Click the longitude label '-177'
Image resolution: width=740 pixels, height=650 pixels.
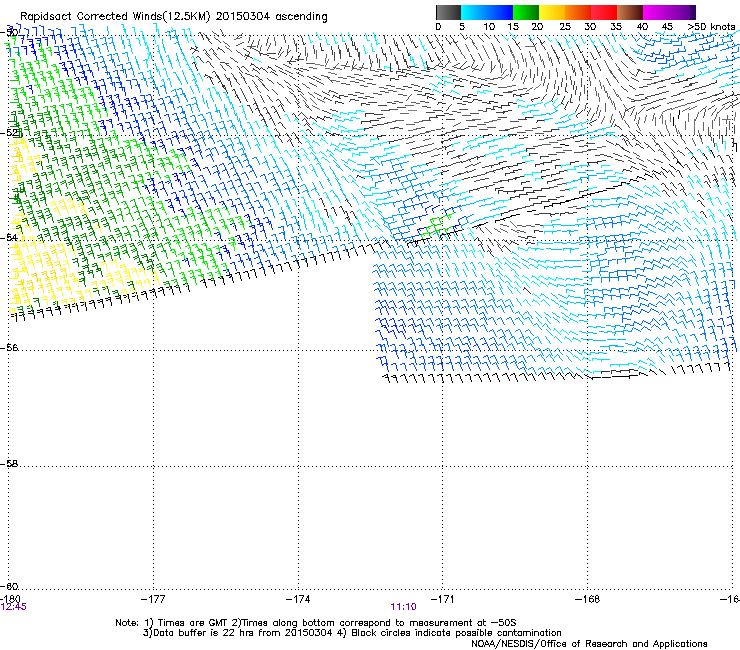(x=153, y=599)
